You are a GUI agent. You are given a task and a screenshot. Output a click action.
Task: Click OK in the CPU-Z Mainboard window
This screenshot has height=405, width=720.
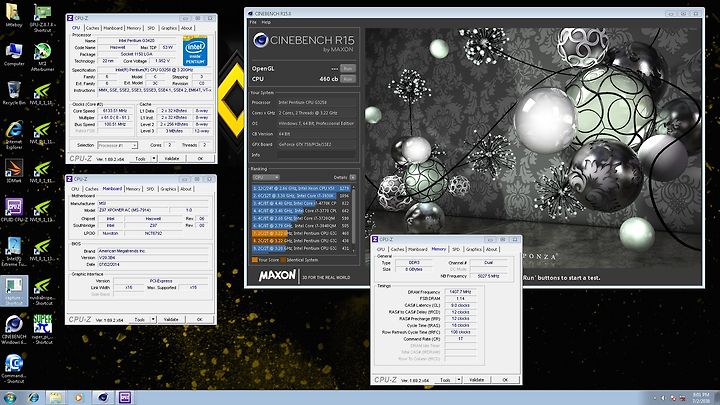(x=199, y=319)
